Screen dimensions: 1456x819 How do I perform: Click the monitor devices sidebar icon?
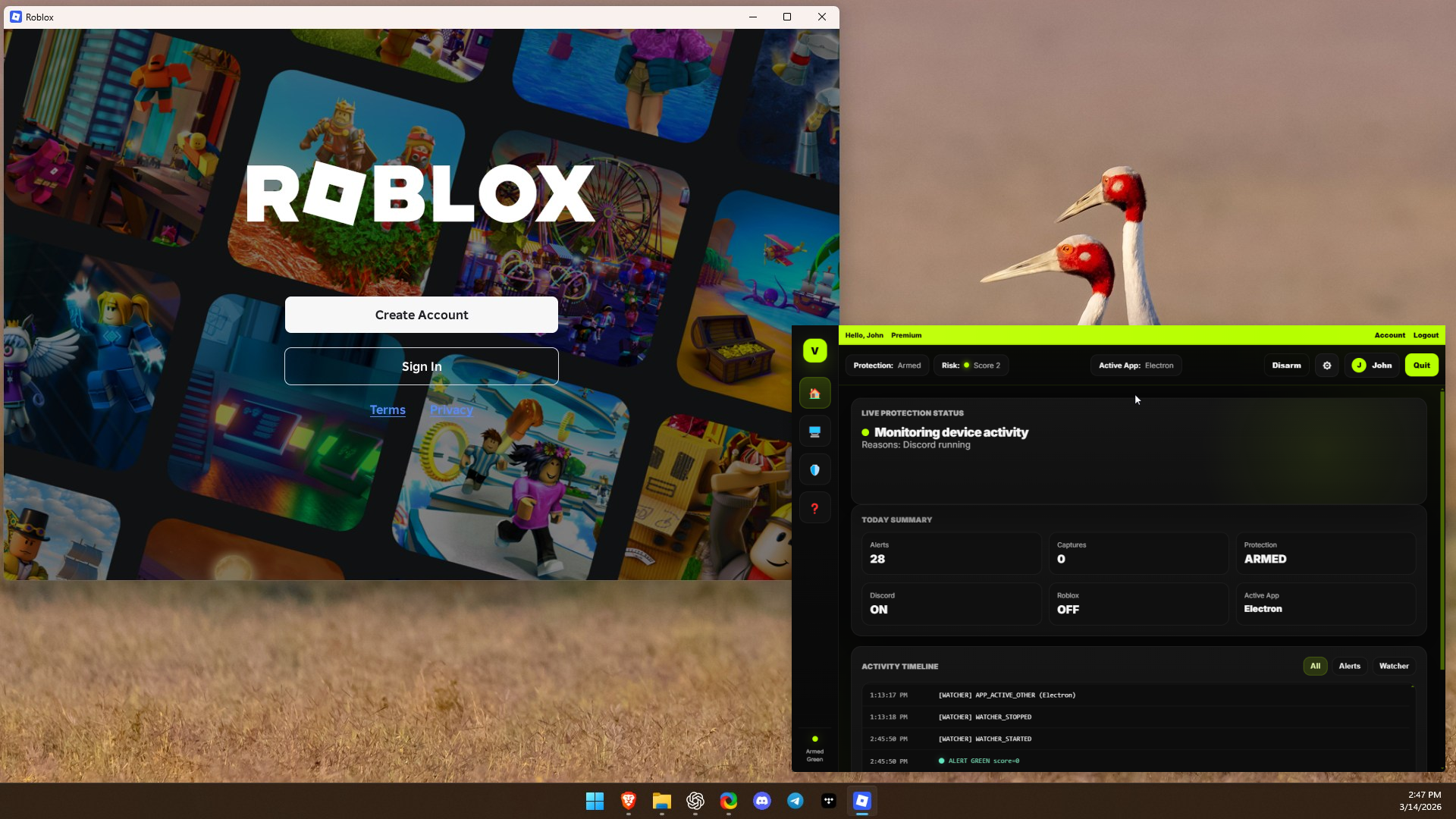814,431
